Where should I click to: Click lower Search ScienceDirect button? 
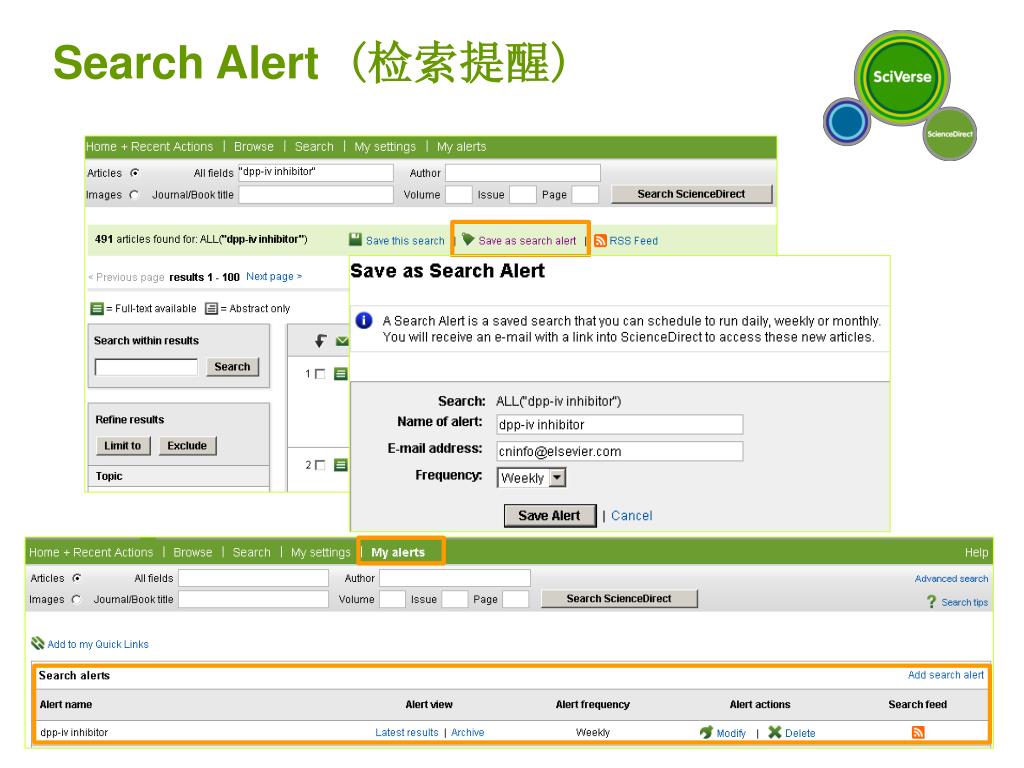click(x=618, y=598)
